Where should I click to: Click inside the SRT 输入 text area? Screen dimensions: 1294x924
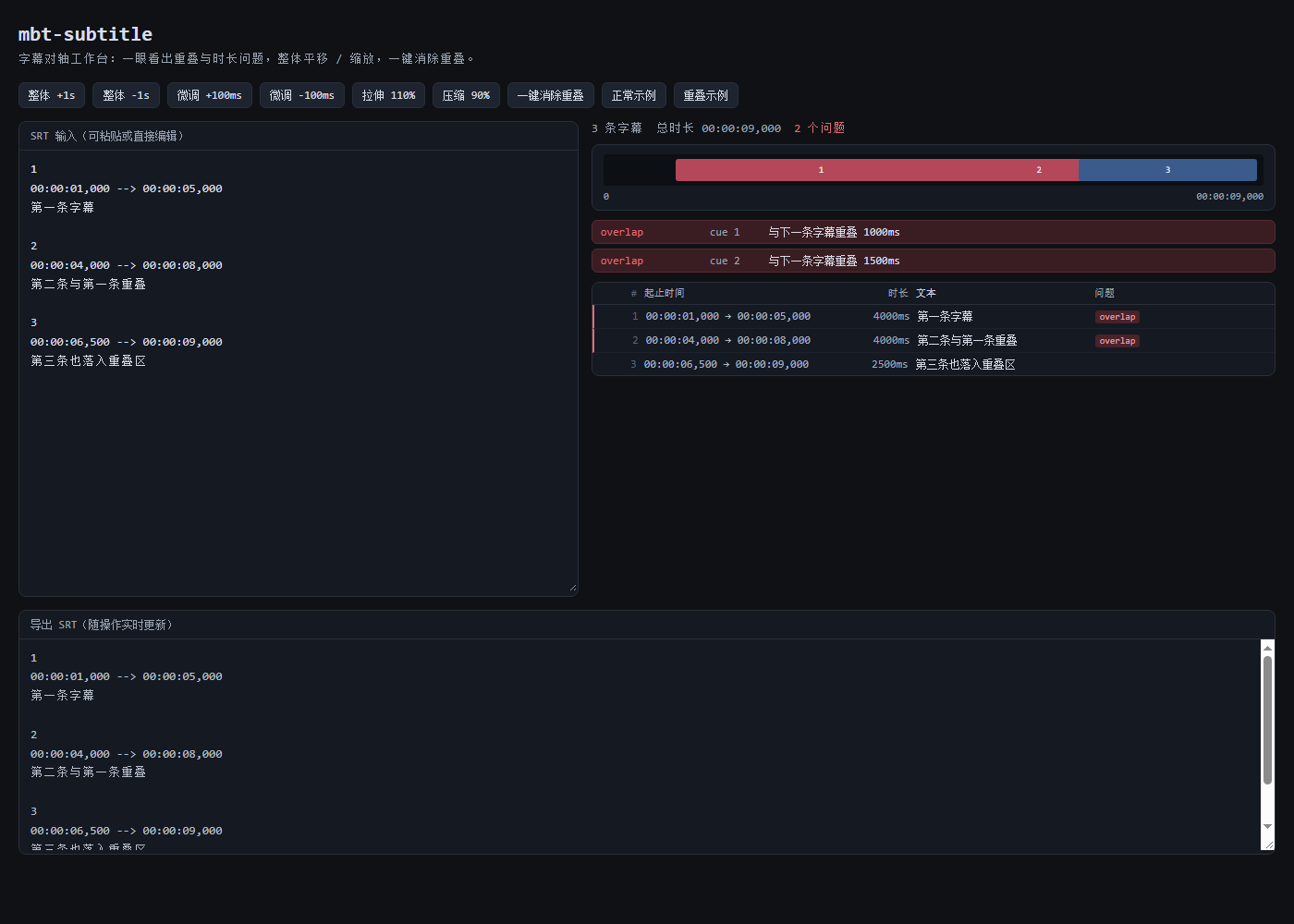tap(299, 372)
